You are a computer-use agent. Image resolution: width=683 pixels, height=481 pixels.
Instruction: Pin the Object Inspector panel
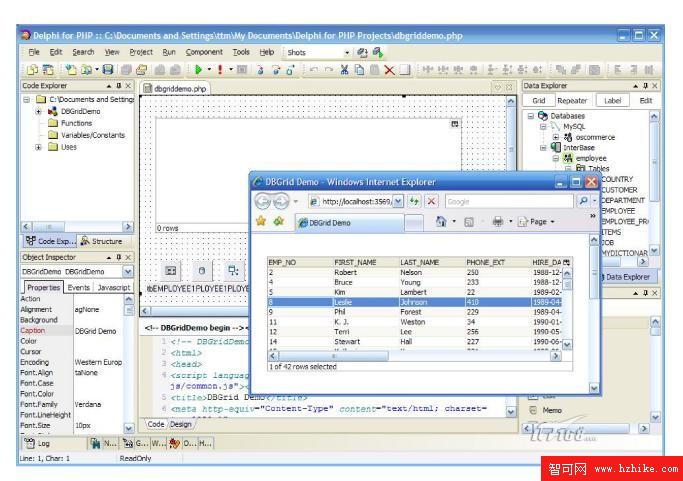pos(119,257)
